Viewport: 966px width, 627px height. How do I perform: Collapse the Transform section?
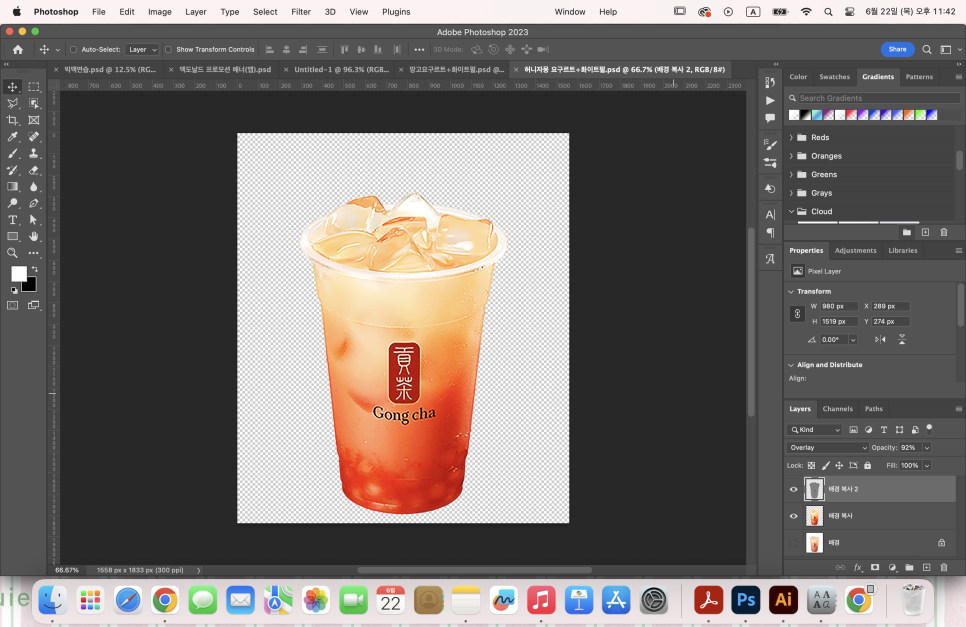click(792, 291)
